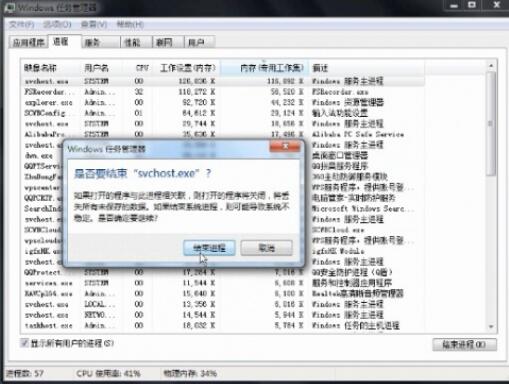Click the 服务和控制器应用程序 description

(x=352, y=283)
